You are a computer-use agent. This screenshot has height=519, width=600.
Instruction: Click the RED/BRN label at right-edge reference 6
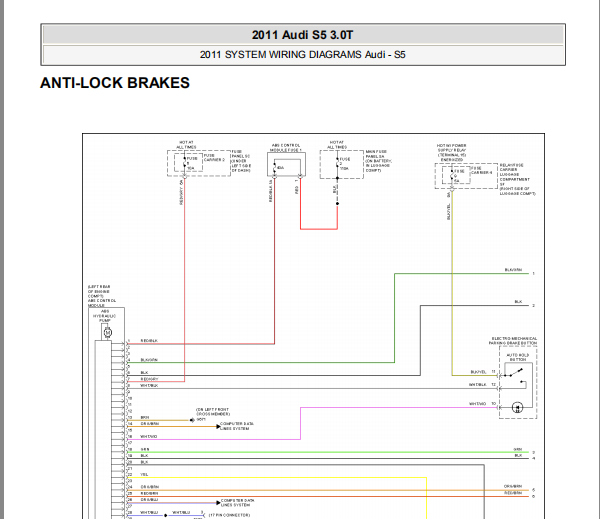pyautogui.click(x=513, y=493)
